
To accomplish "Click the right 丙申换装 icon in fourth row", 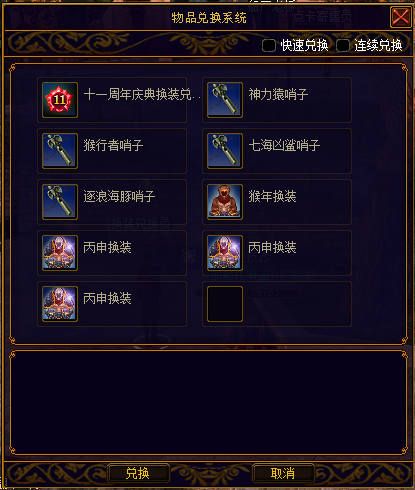I will 225,253.
